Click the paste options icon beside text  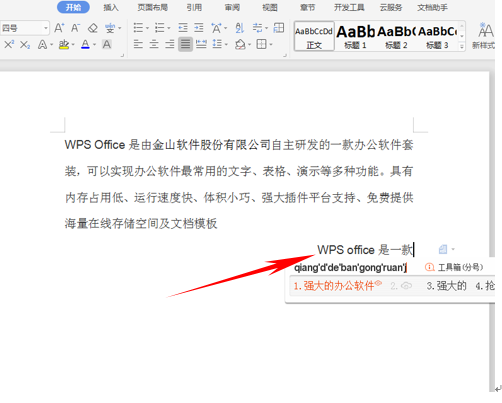[446, 249]
